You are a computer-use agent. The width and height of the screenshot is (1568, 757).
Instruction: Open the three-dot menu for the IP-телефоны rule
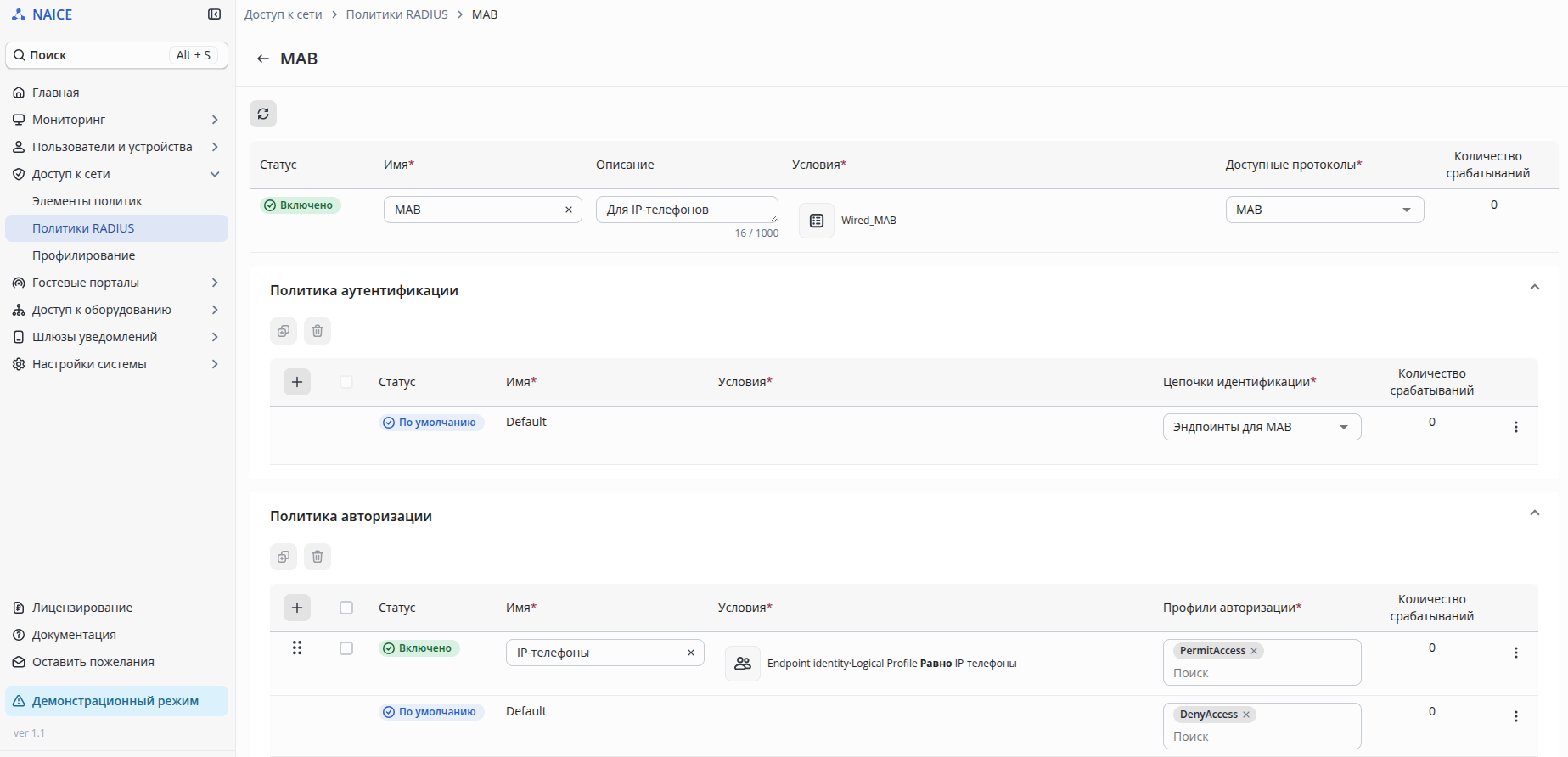(1516, 653)
